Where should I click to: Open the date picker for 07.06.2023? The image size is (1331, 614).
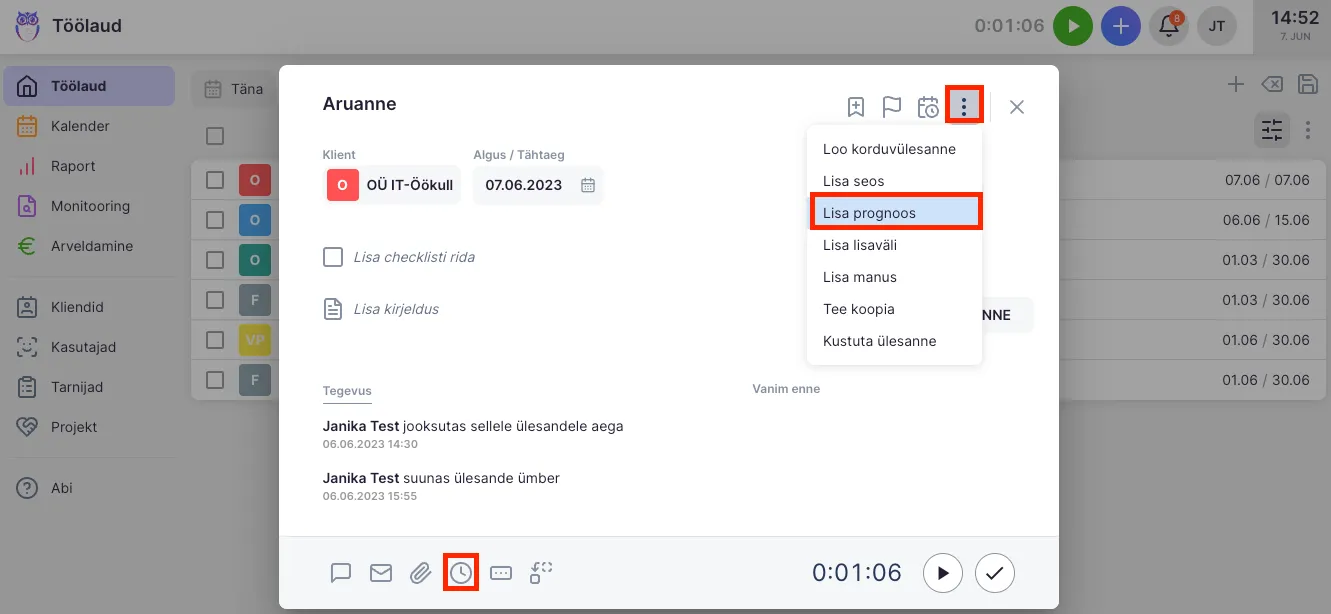(x=588, y=185)
